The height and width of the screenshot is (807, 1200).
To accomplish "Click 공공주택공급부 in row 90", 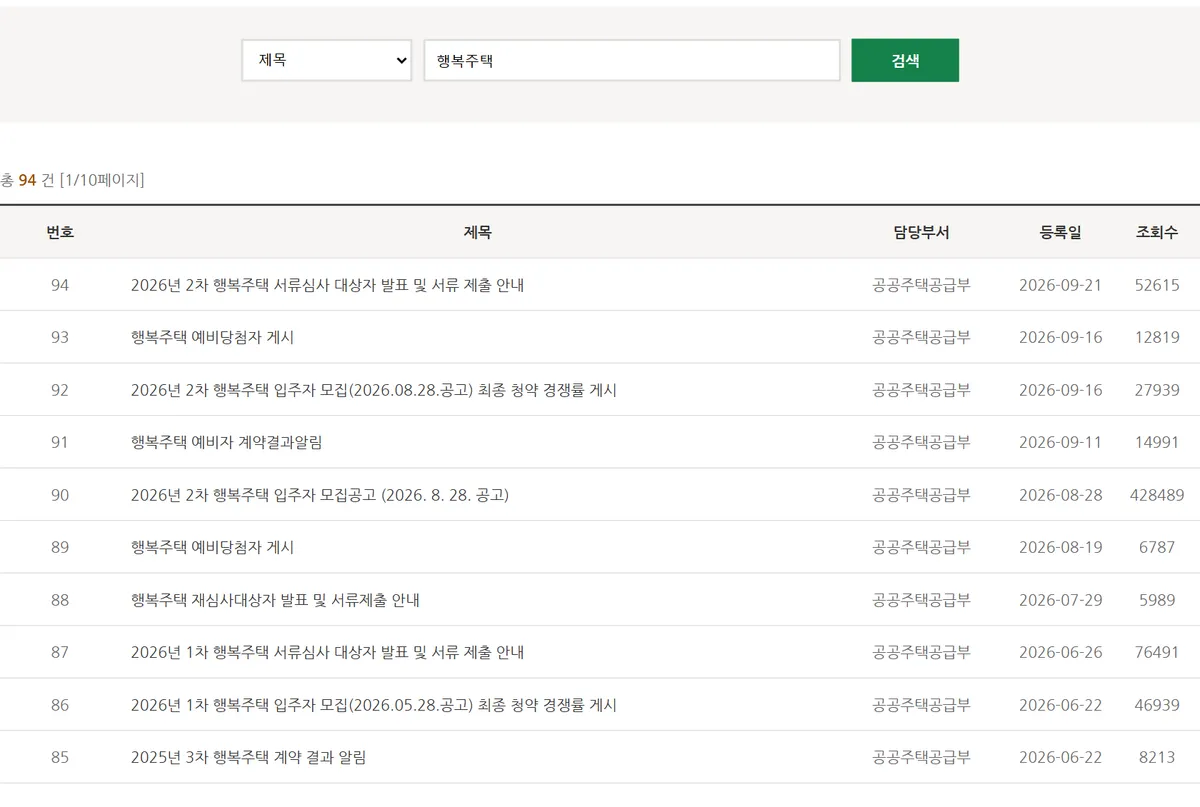I will [921, 495].
